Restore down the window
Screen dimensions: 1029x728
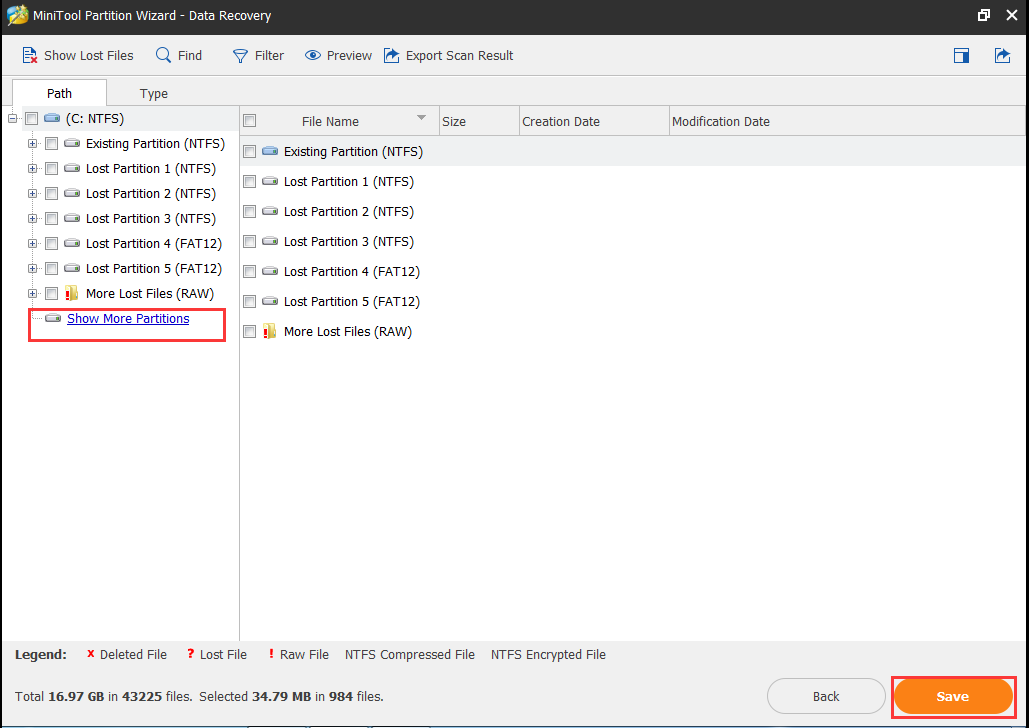(x=983, y=15)
